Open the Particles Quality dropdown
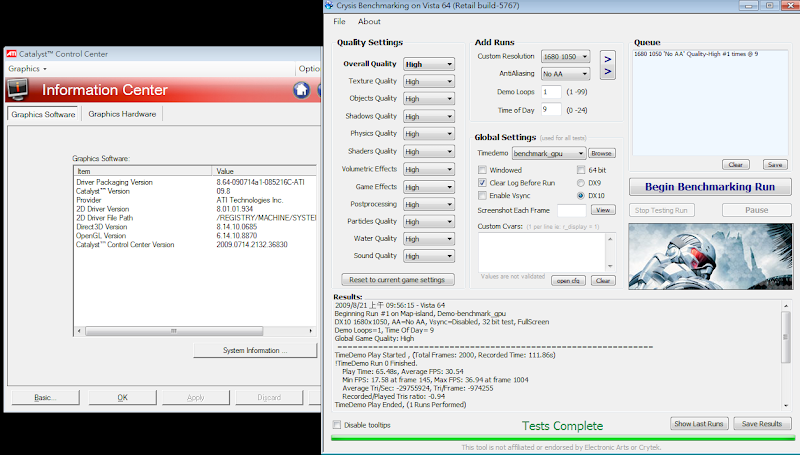 429,222
